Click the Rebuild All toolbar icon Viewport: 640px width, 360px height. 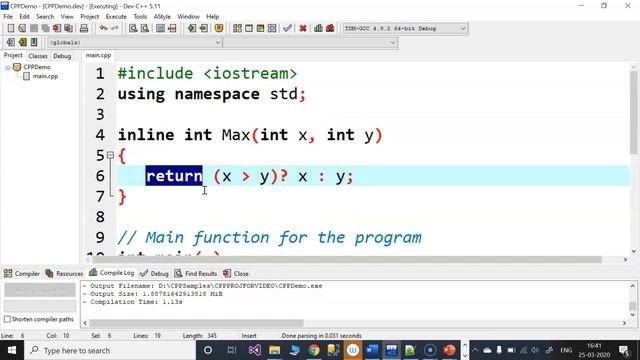pos(272,28)
